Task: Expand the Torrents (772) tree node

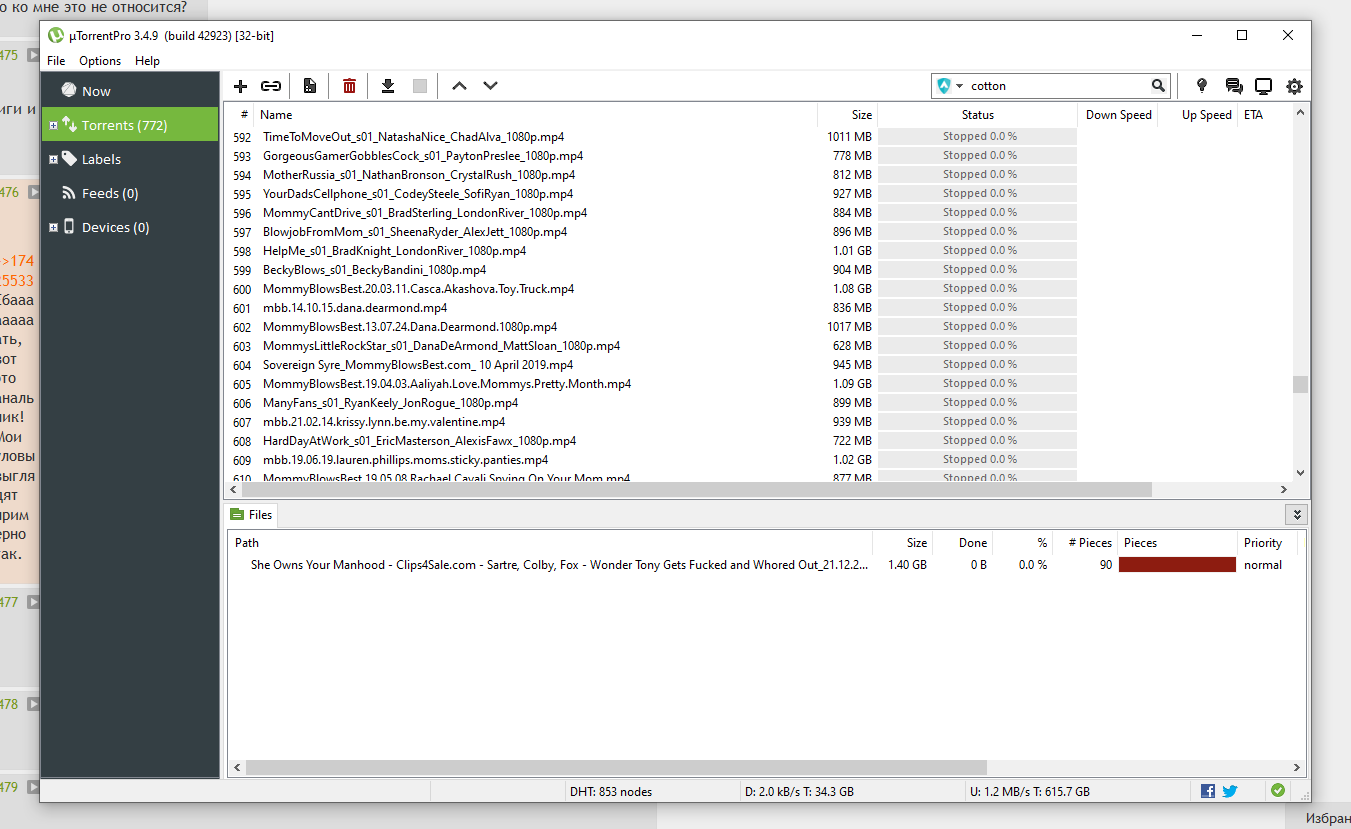Action: coord(53,125)
